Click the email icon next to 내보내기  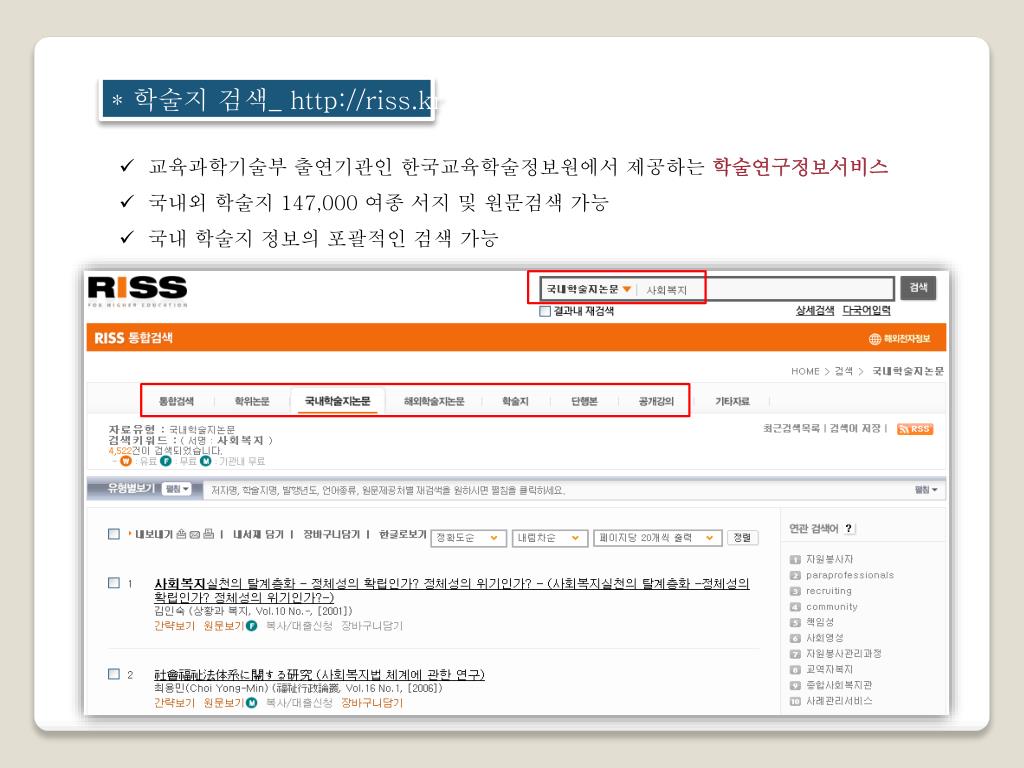[x=195, y=534]
